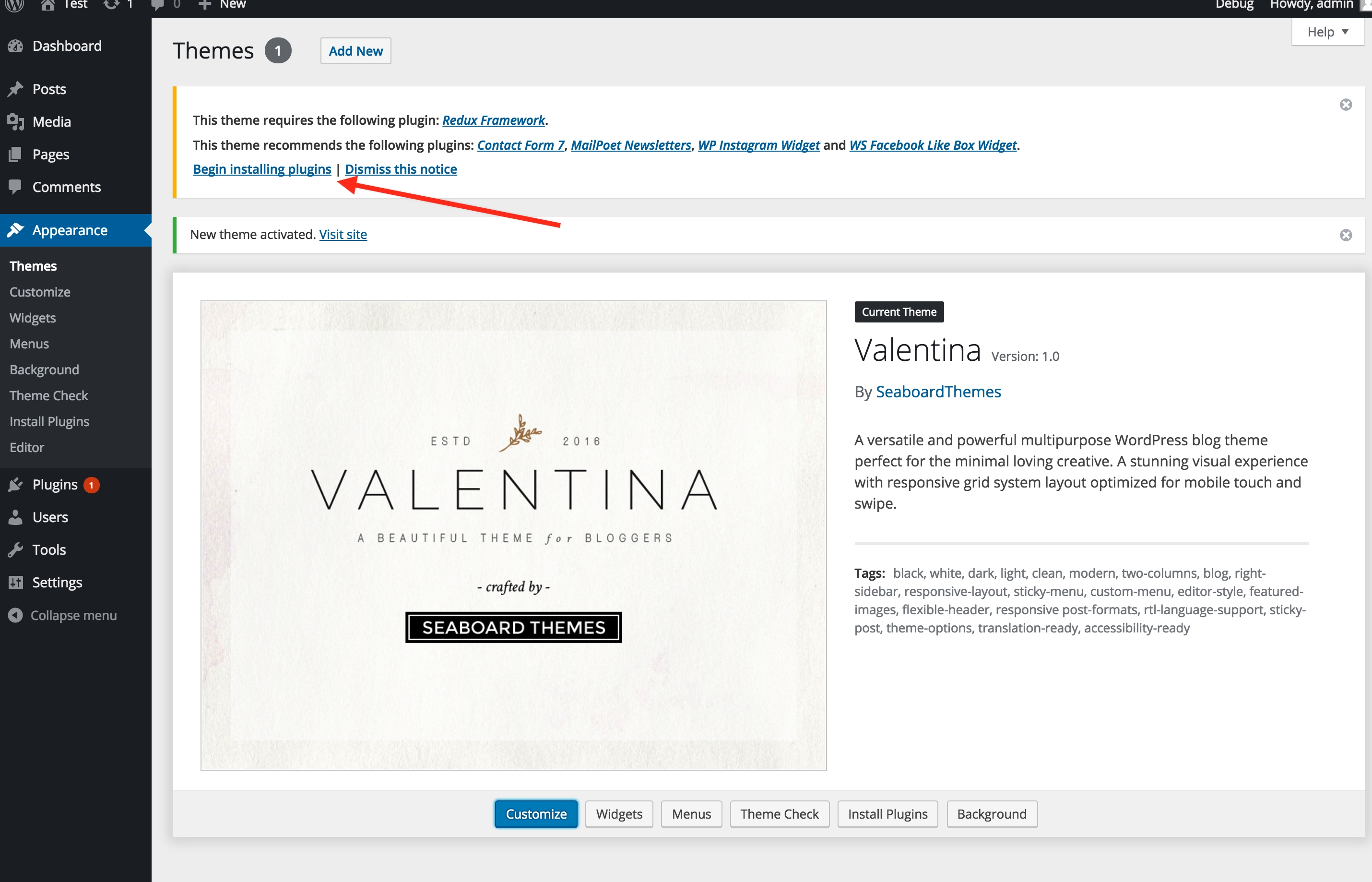Click the Posts pushpin icon
Screen dimensions: 1372x882
tap(15, 89)
